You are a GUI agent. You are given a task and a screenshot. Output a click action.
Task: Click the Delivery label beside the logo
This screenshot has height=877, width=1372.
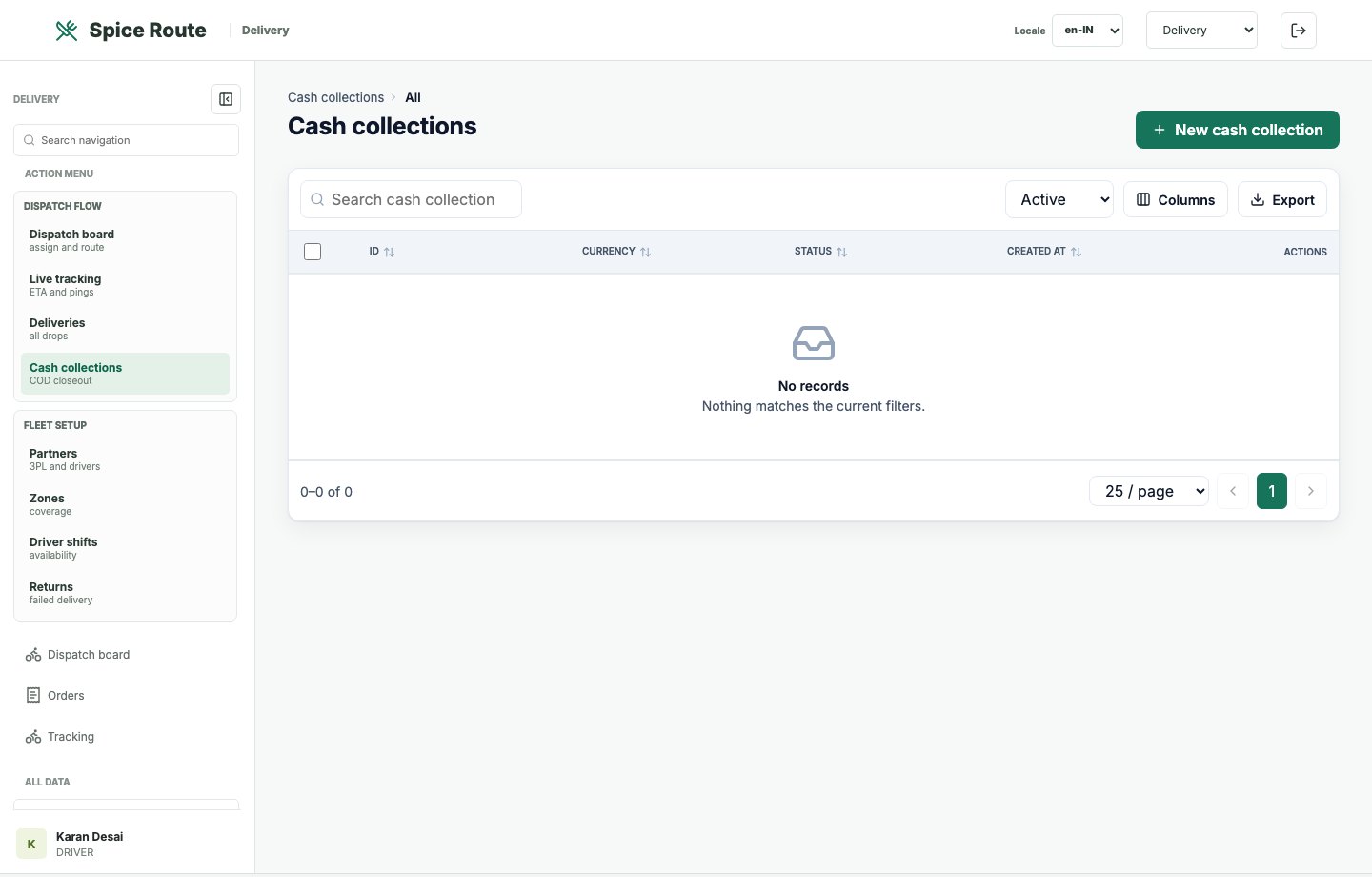click(265, 31)
